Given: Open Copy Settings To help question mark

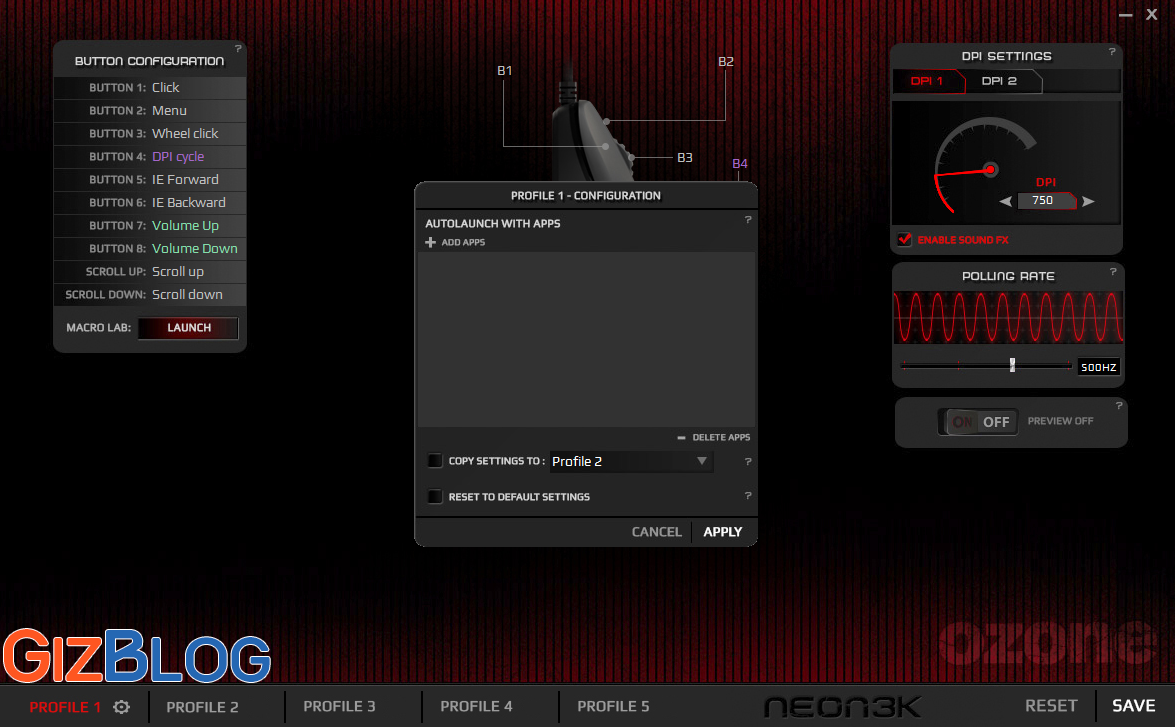Looking at the screenshot, I should pos(748,462).
